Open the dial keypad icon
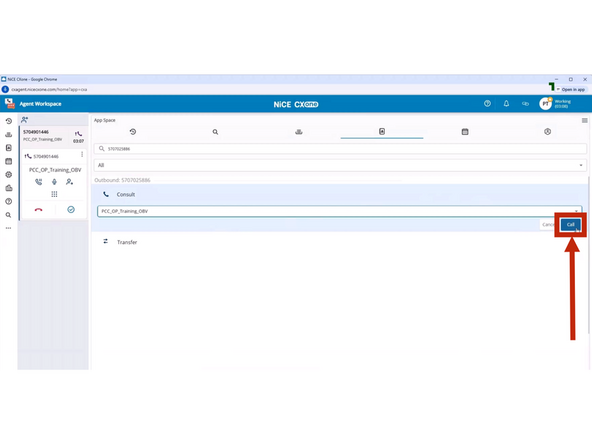The height and width of the screenshot is (444, 592). coord(54,194)
